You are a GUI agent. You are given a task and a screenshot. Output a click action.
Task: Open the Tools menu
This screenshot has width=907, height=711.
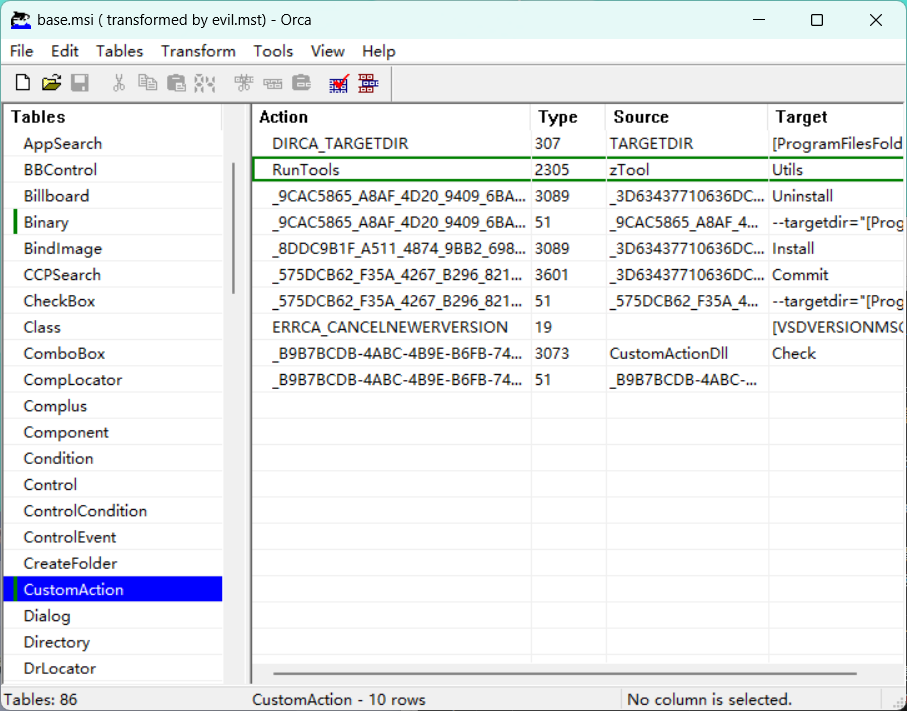tap(273, 51)
